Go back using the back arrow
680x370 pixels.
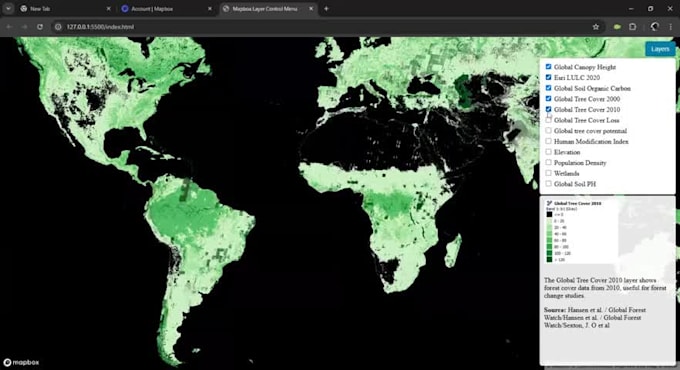[9, 27]
